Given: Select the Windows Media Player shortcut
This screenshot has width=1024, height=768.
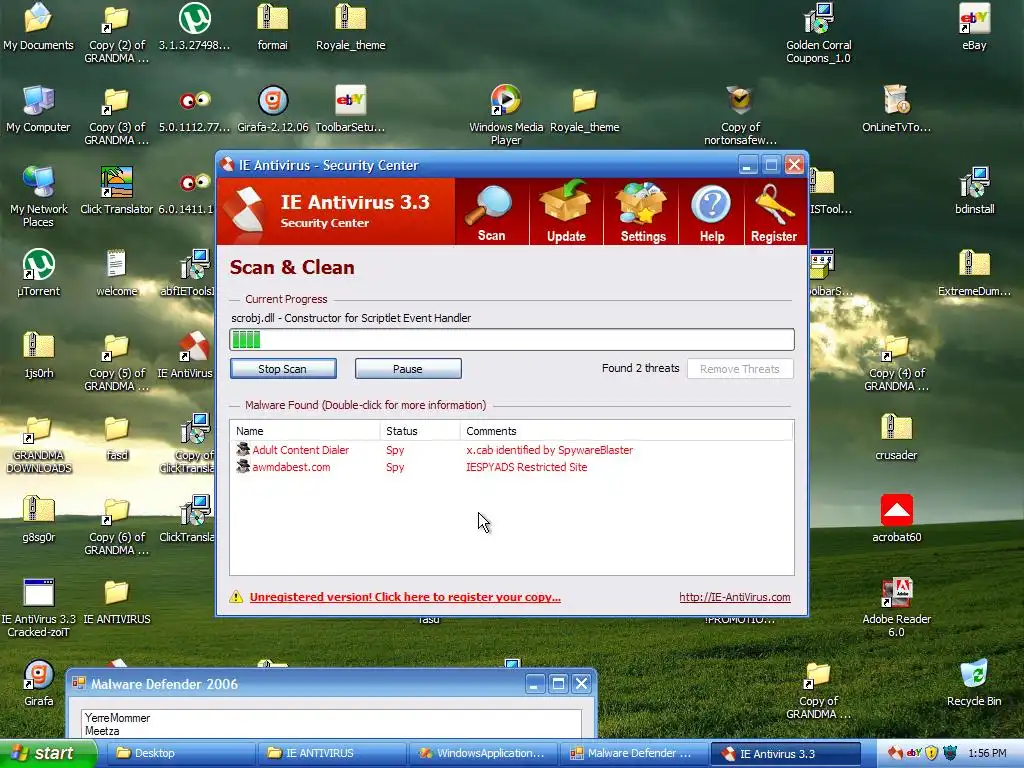Looking at the screenshot, I should pyautogui.click(x=506, y=116).
